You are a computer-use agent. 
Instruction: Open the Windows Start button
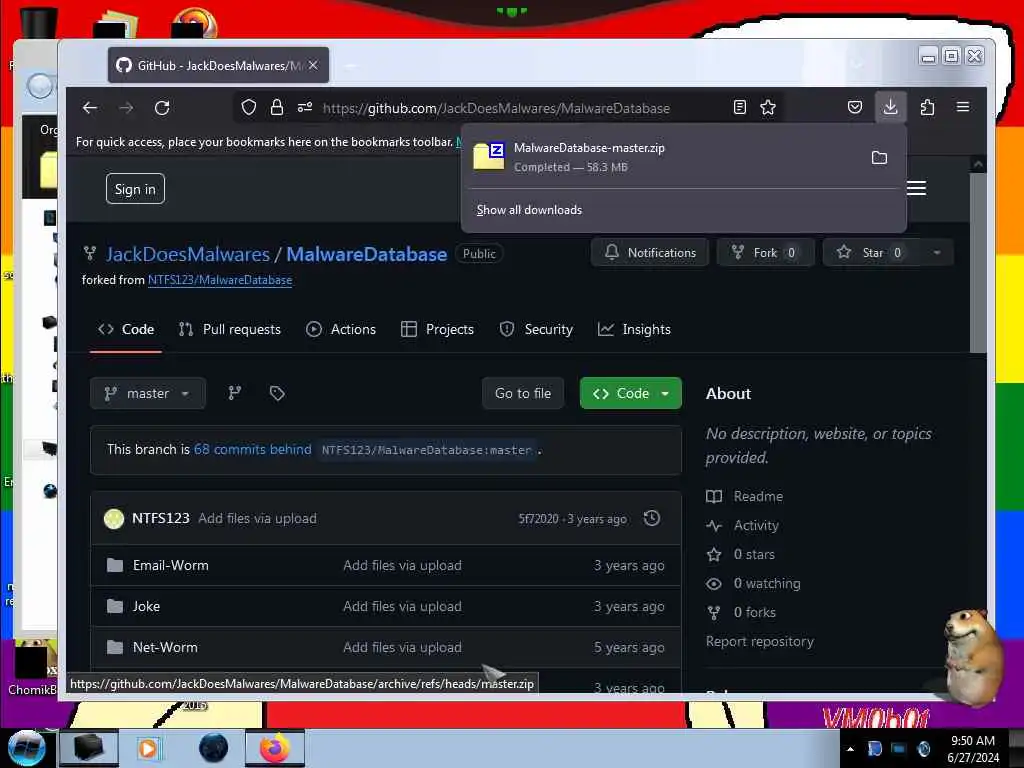pos(26,748)
